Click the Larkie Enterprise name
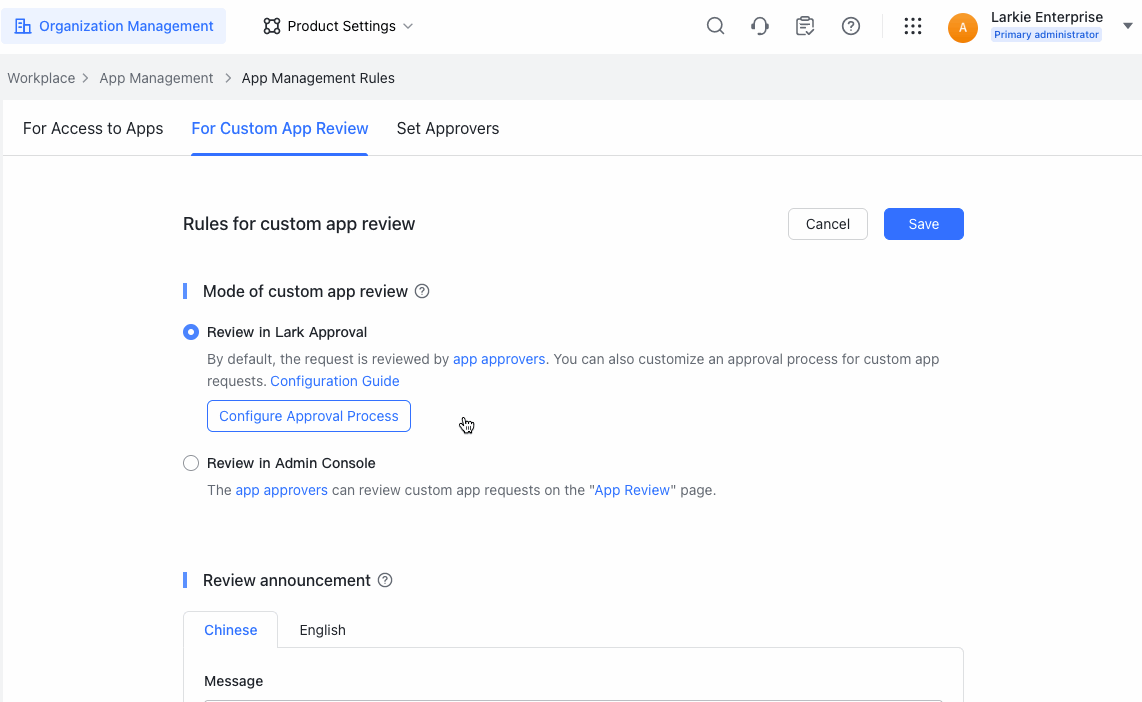The height and width of the screenshot is (702, 1142). point(1047,17)
